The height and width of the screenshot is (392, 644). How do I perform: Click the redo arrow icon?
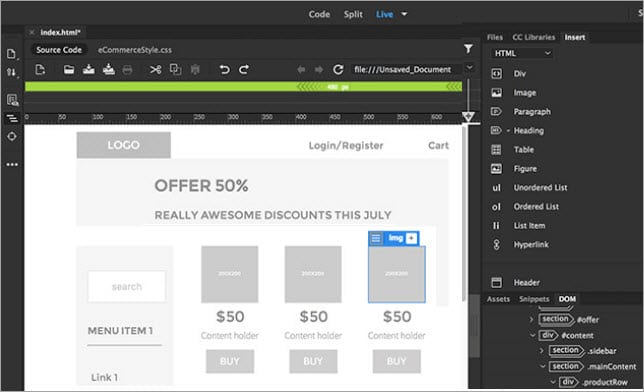coord(244,69)
